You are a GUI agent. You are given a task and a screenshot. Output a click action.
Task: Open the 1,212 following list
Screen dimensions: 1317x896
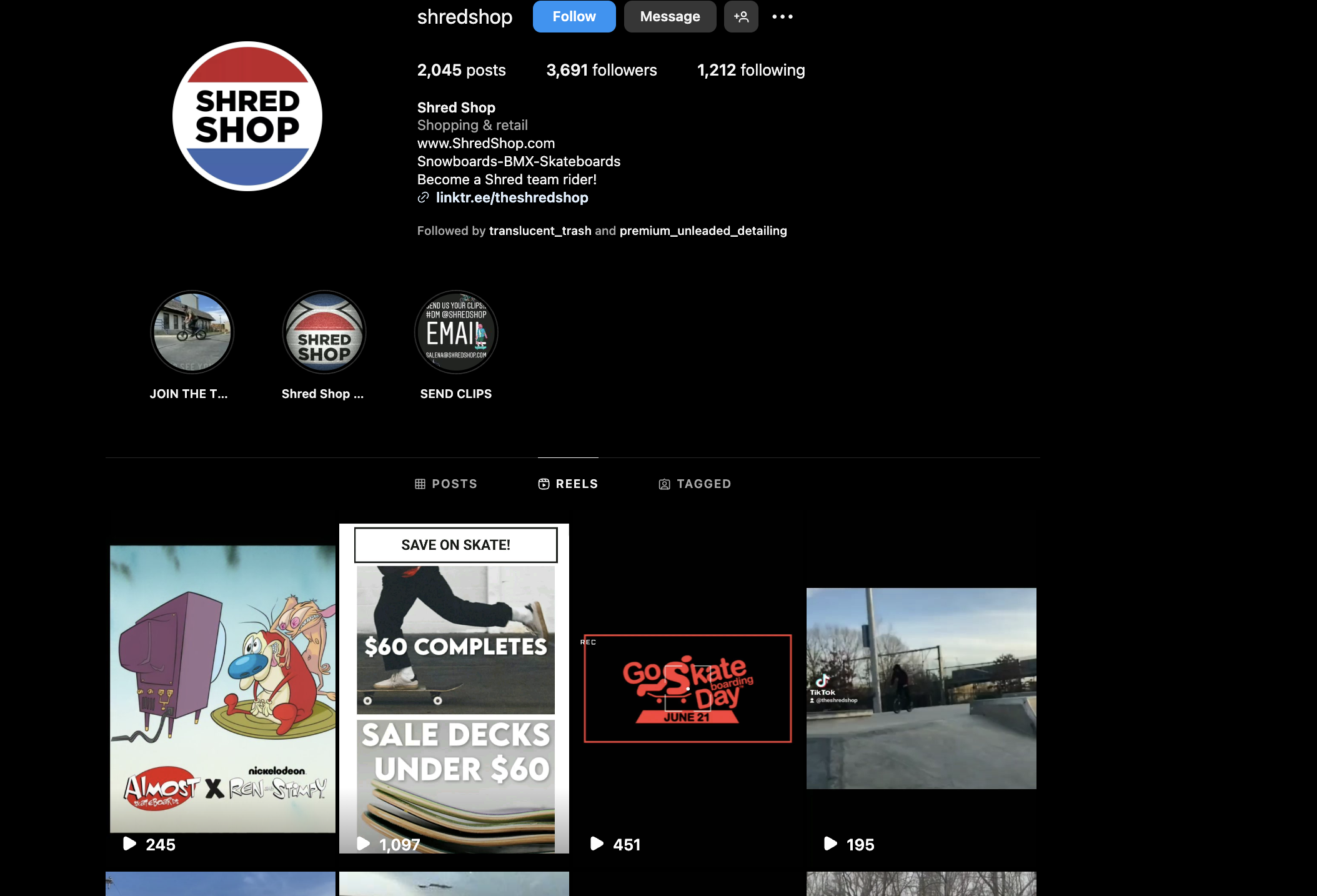coord(751,70)
